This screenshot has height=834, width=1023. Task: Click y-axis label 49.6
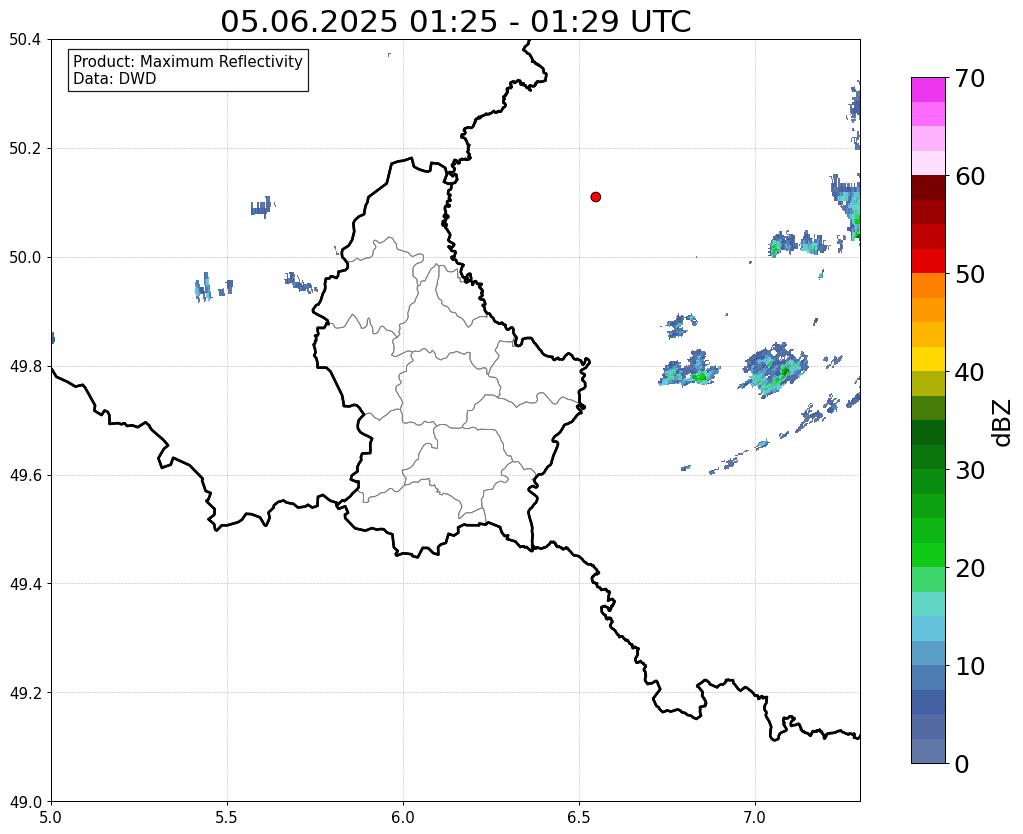click(25, 476)
